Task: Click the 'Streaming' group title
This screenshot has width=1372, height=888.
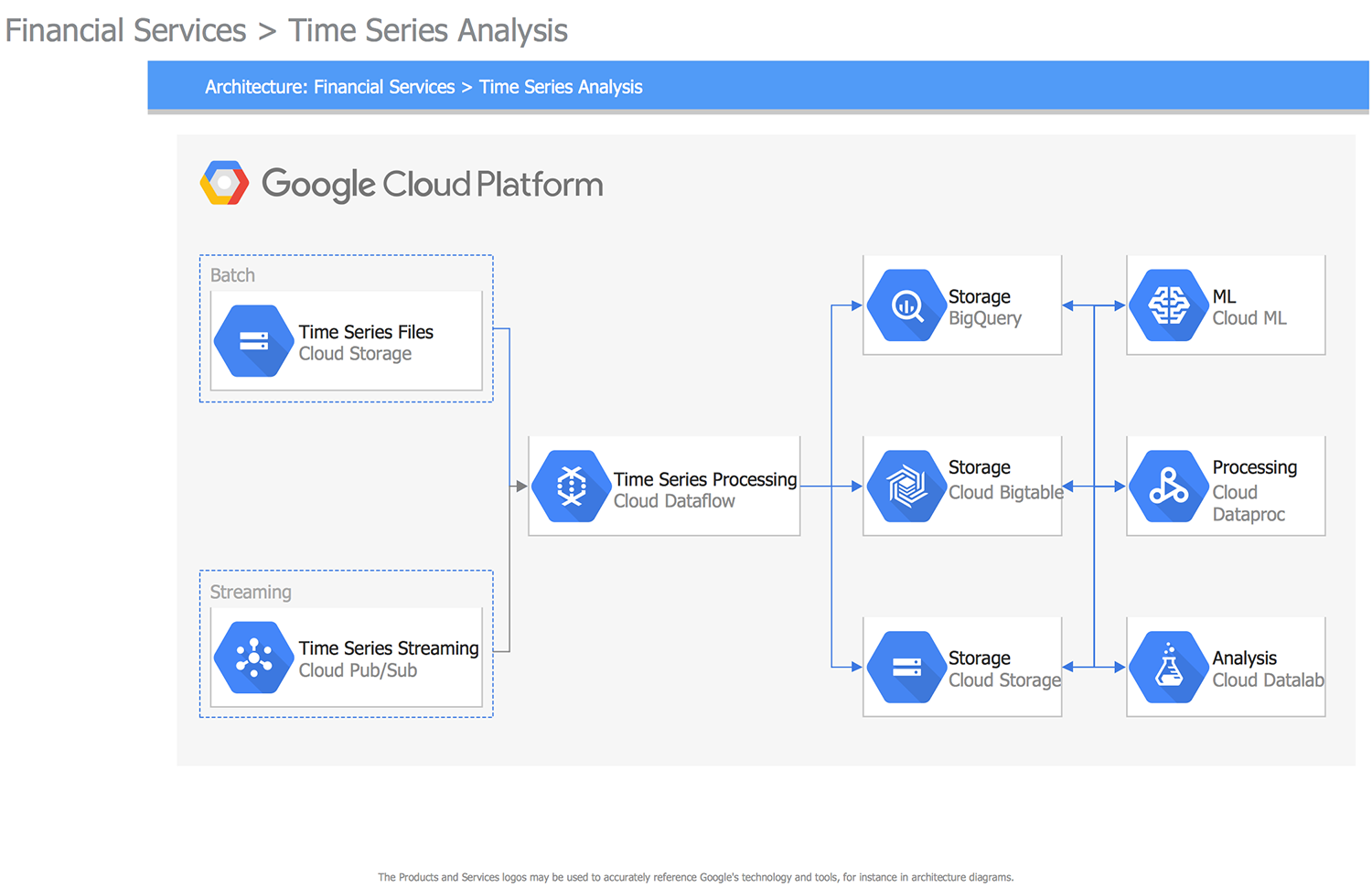Action: (x=251, y=592)
